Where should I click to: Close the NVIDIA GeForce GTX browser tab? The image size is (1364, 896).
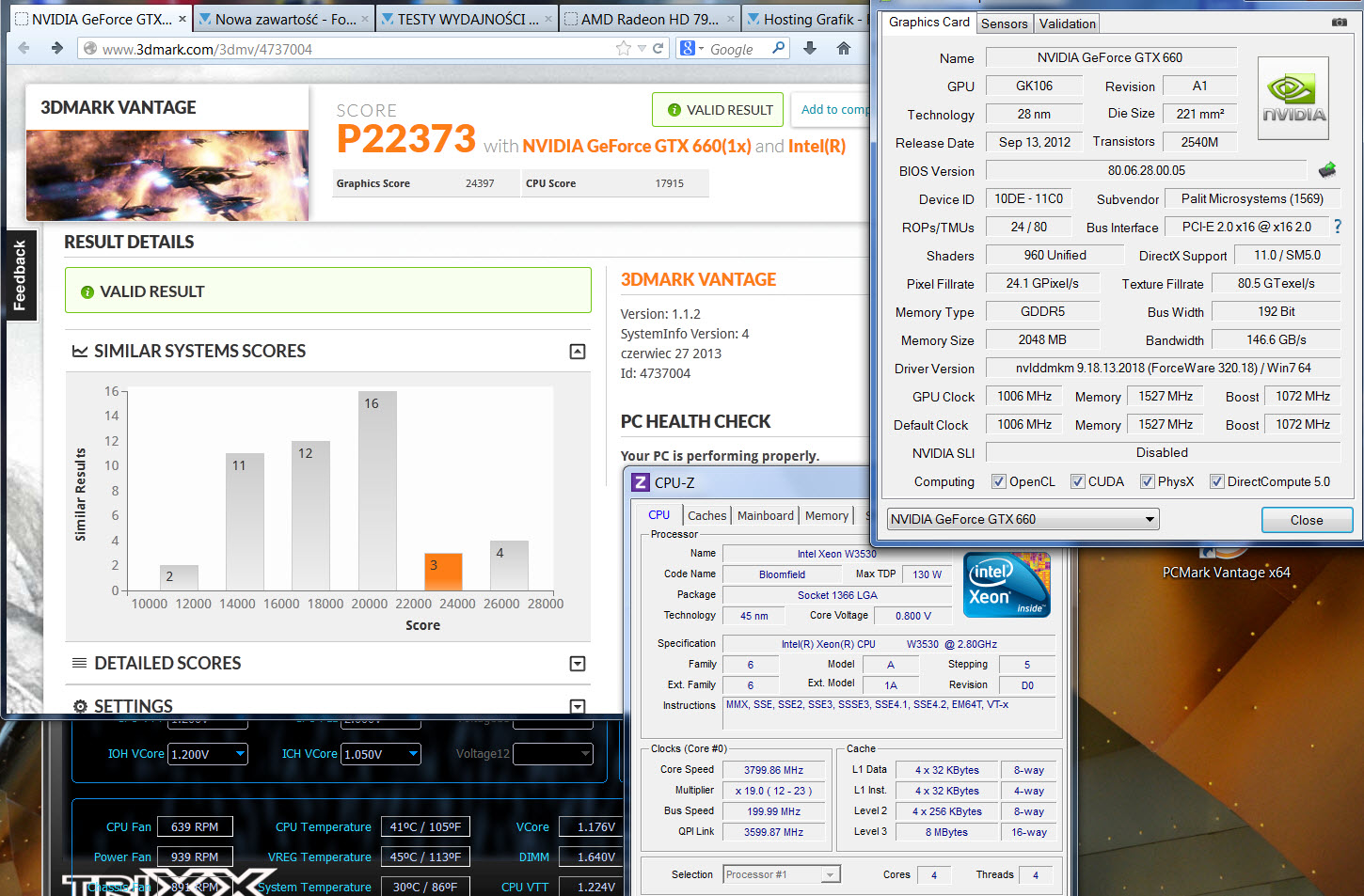pyautogui.click(x=182, y=19)
